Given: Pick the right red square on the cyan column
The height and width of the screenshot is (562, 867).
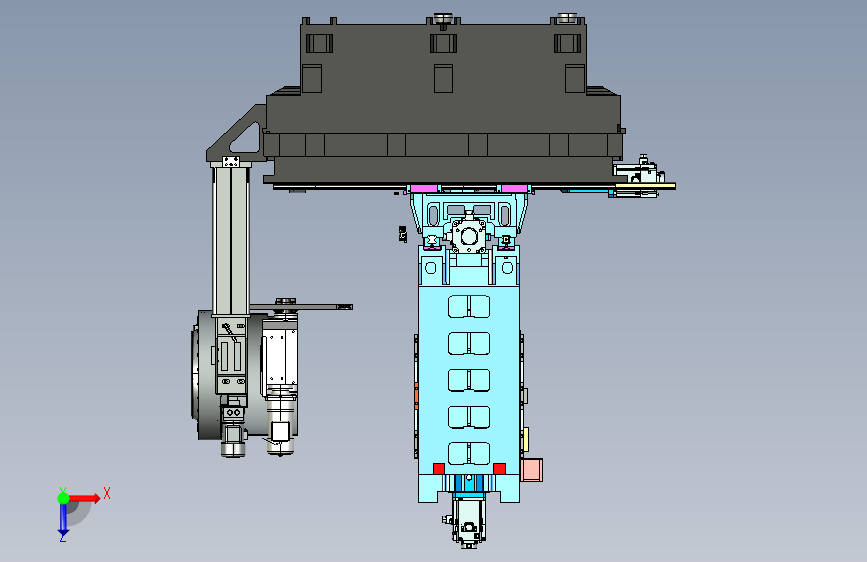Looking at the screenshot, I should 499,469.
